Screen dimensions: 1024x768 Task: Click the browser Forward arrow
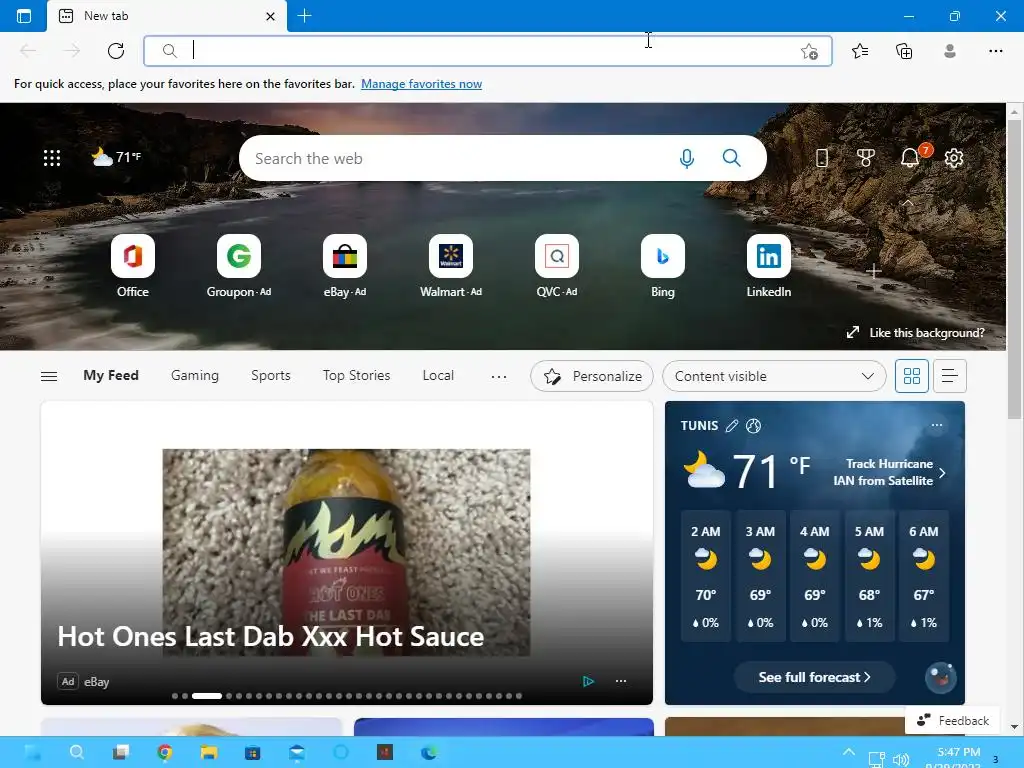point(71,51)
